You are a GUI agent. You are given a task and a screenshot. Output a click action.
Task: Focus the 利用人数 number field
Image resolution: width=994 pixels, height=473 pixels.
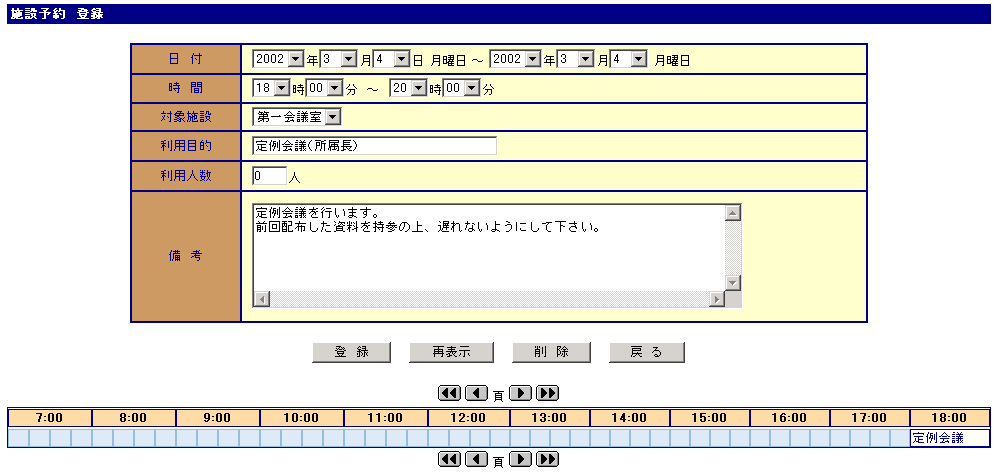(269, 176)
